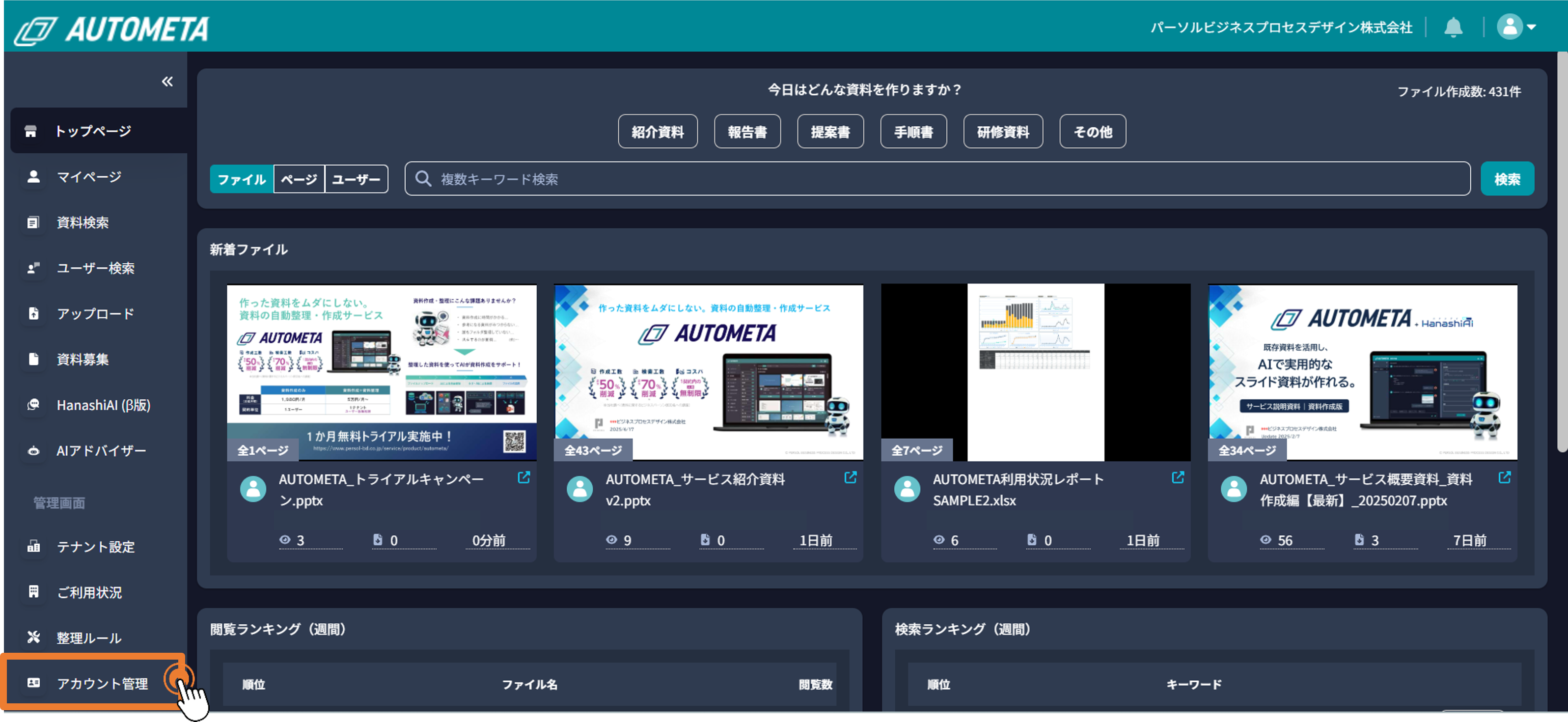Click the 検索 search button
Image resolution: width=1568 pixels, height=722 pixels.
pyautogui.click(x=1507, y=179)
